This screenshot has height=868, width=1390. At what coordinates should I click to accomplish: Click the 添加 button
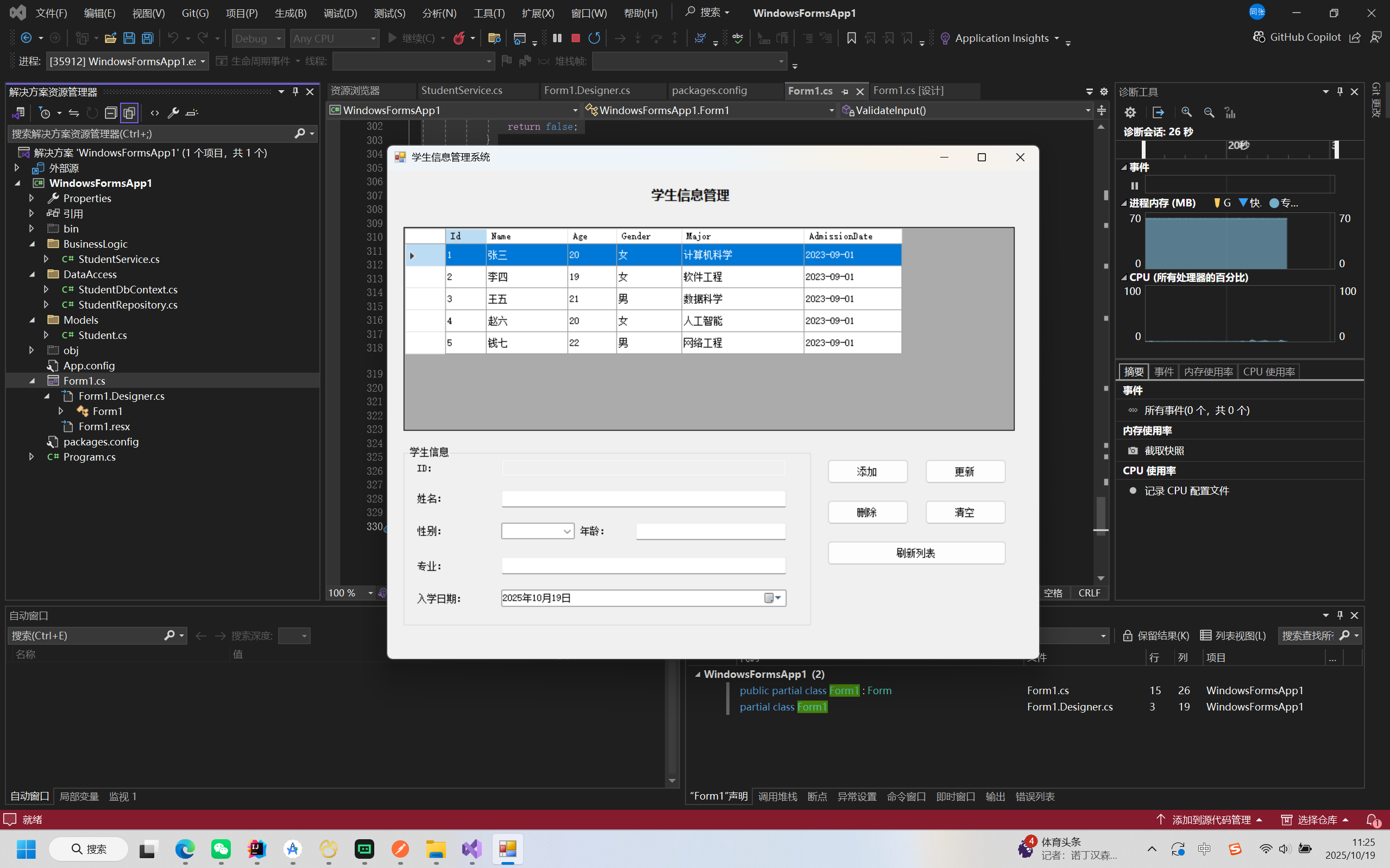(x=866, y=471)
